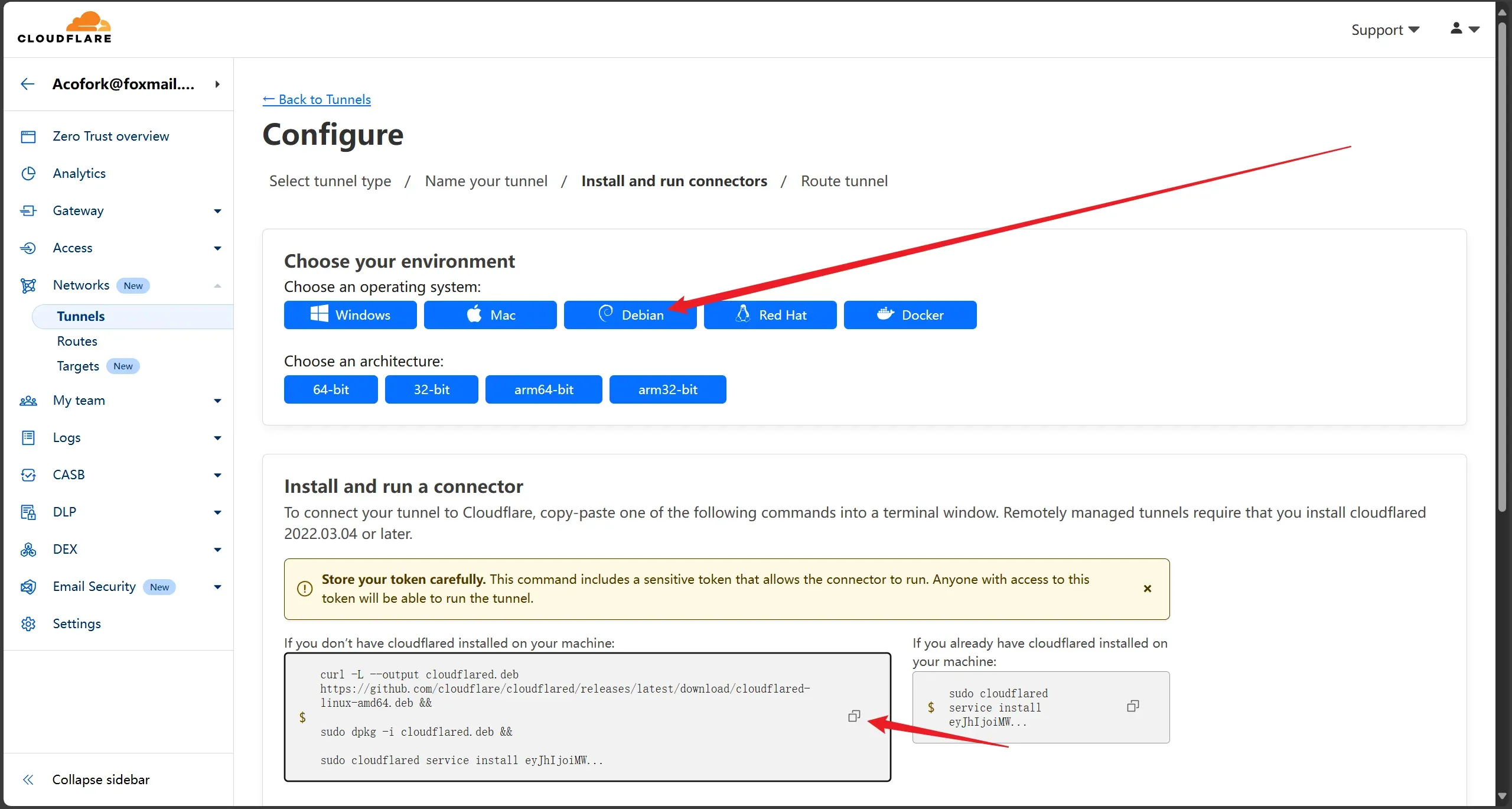Viewport: 1512px width, 809px height.
Task: Go to Targets in the sidebar
Action: 78,366
